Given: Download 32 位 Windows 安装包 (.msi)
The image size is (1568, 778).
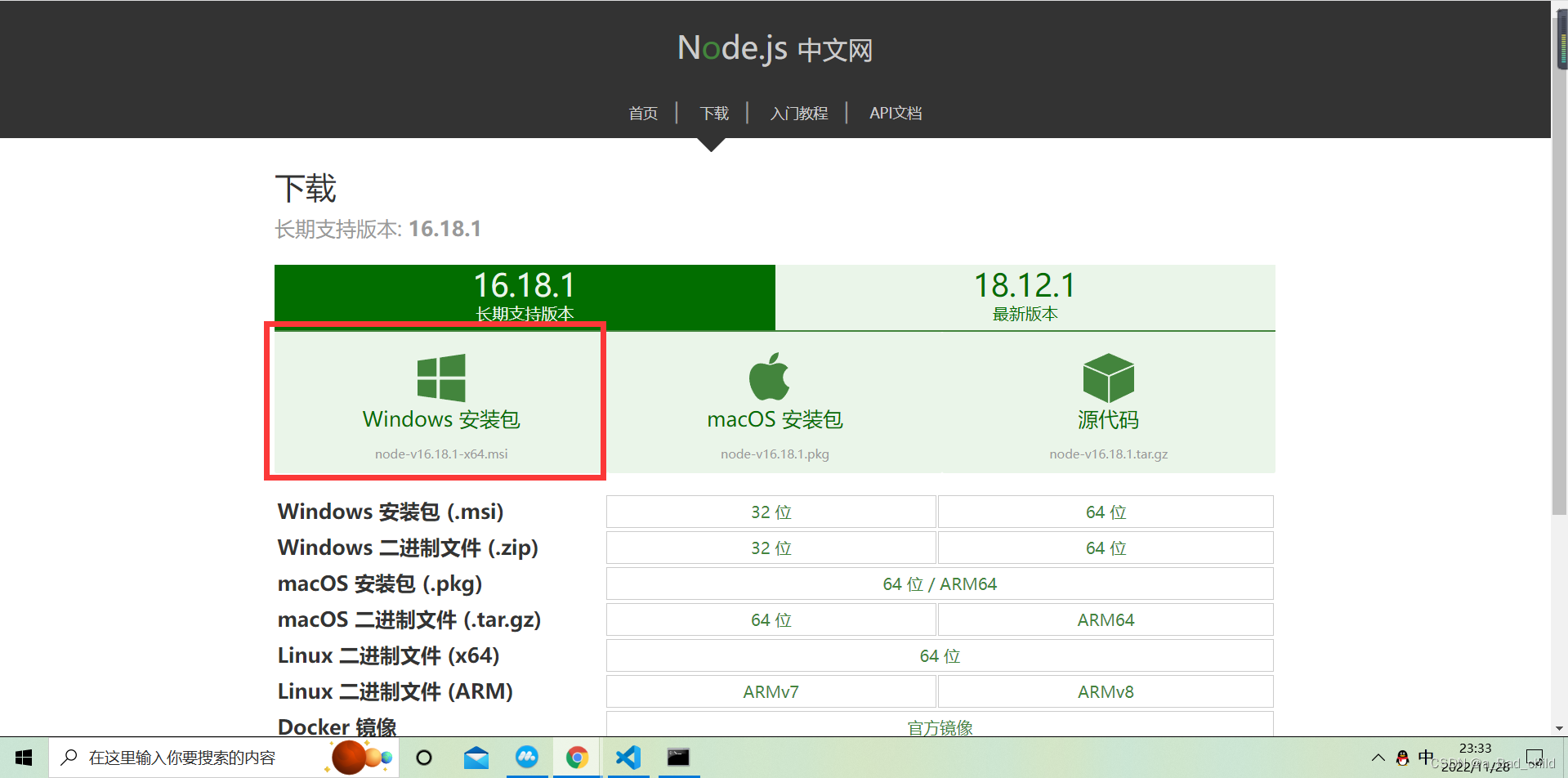Looking at the screenshot, I should point(771,512).
